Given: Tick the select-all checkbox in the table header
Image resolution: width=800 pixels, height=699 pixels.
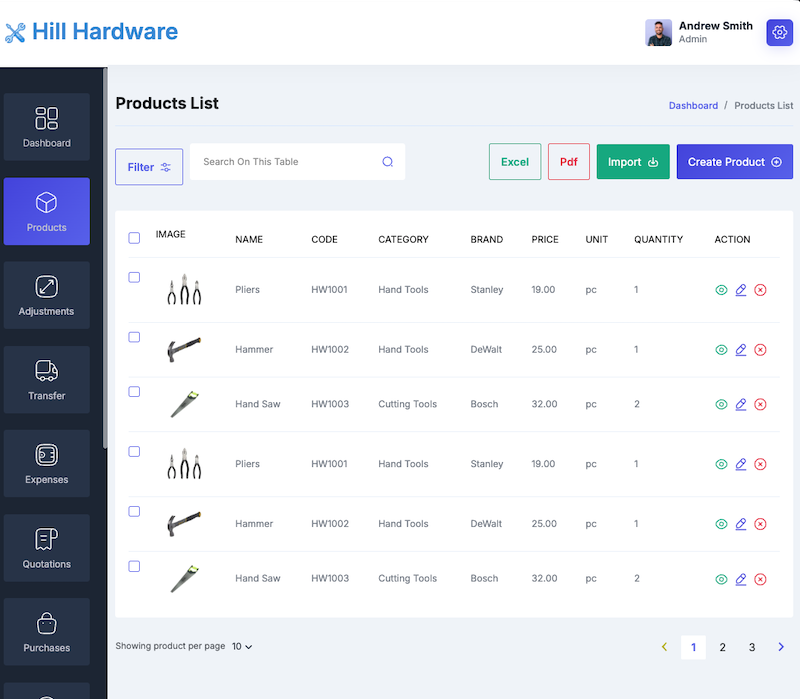Looking at the screenshot, I should [x=134, y=238].
